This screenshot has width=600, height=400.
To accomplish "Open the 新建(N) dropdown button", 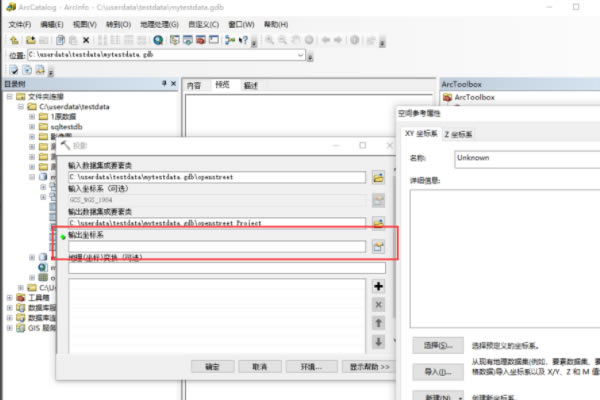I will click(x=438, y=396).
